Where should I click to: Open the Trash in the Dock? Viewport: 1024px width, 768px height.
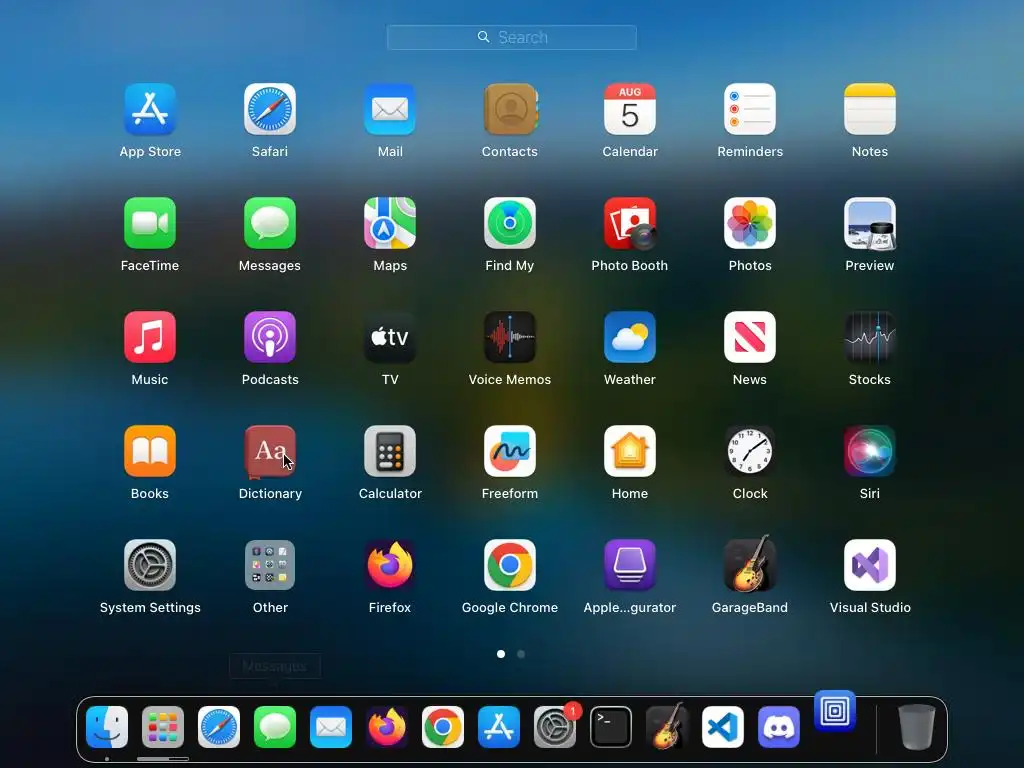pos(917,727)
